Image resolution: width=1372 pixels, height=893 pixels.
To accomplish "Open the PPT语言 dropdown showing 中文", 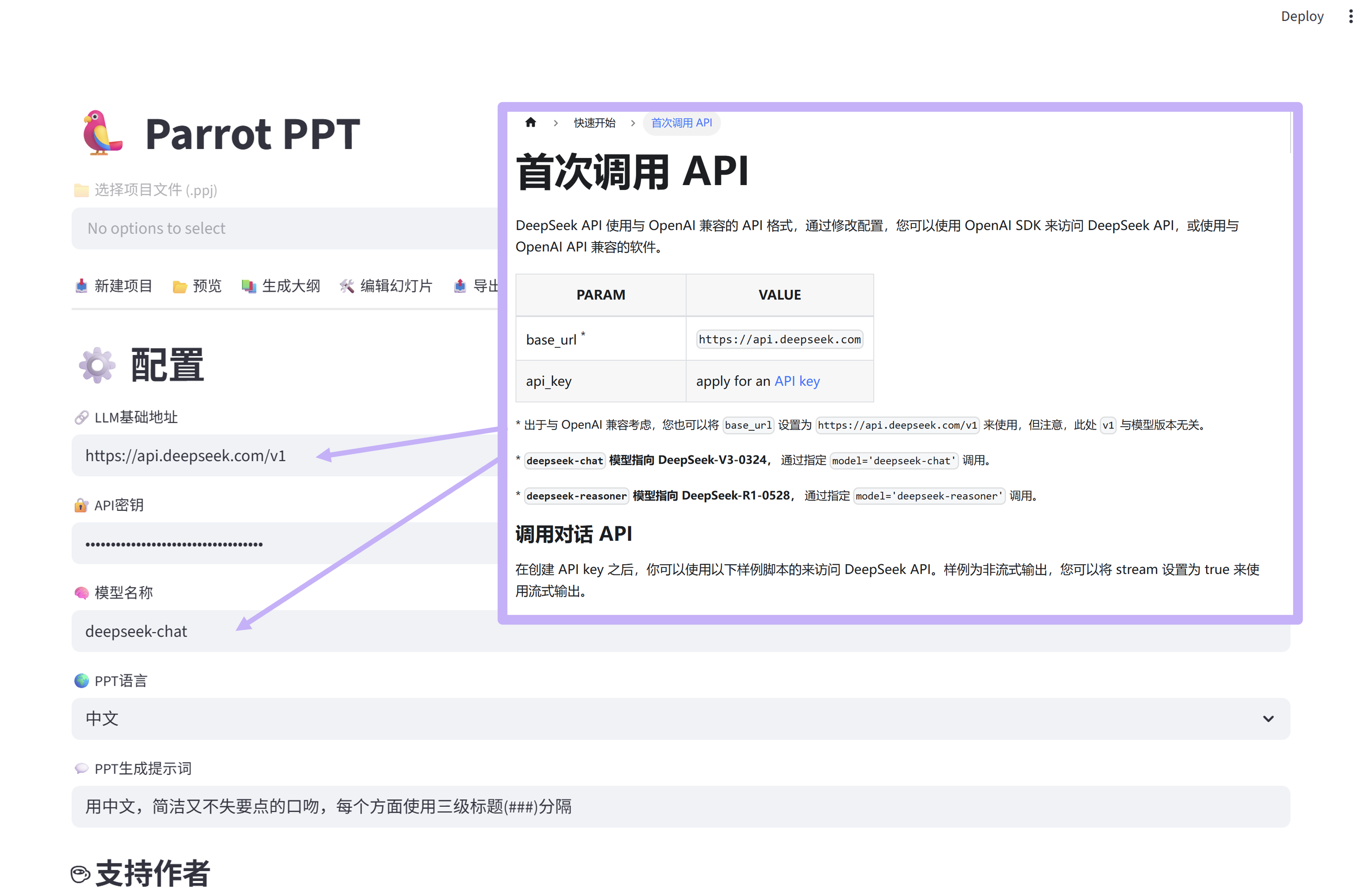I will (680, 719).
